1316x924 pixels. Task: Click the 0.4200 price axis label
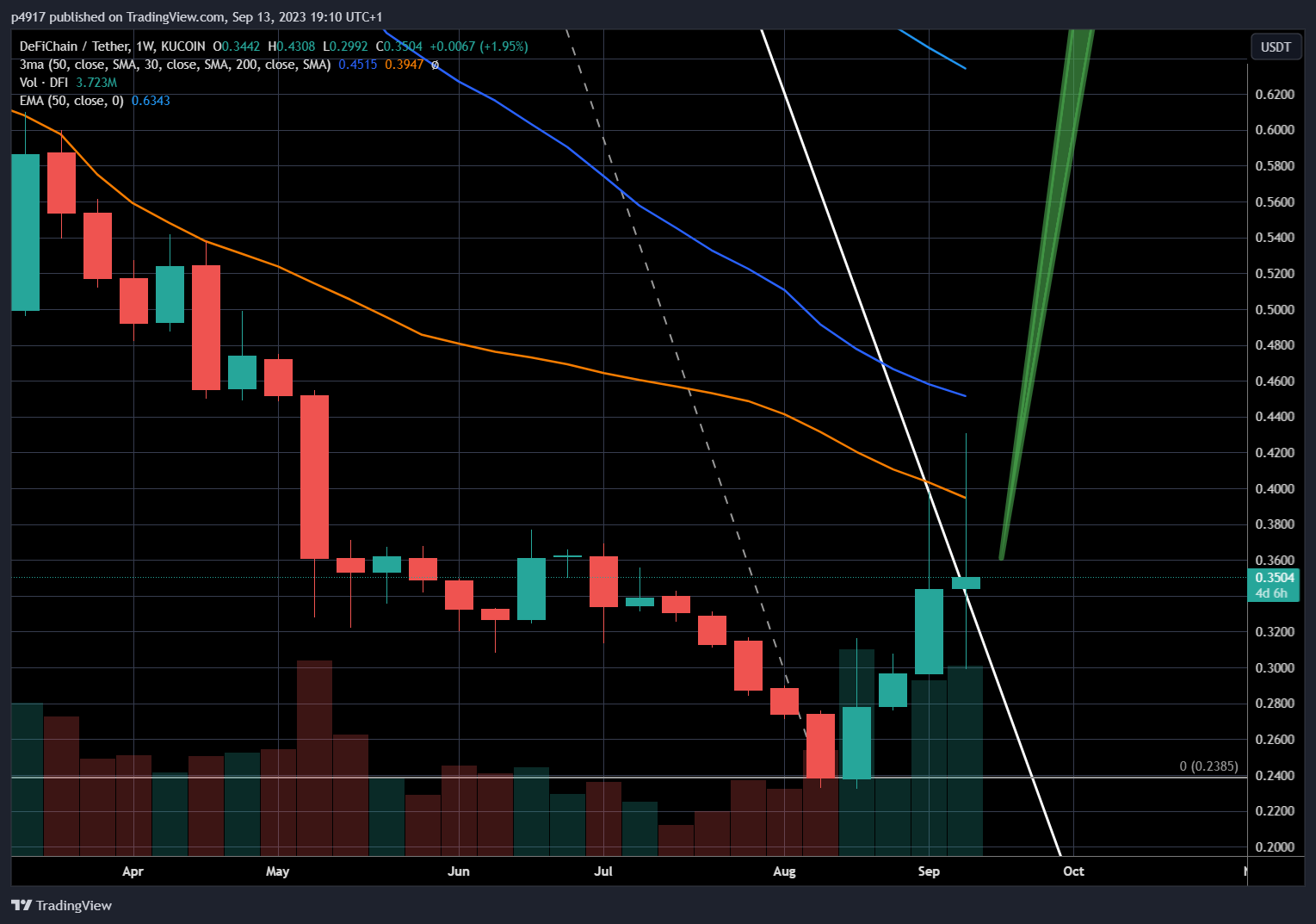click(x=1275, y=453)
